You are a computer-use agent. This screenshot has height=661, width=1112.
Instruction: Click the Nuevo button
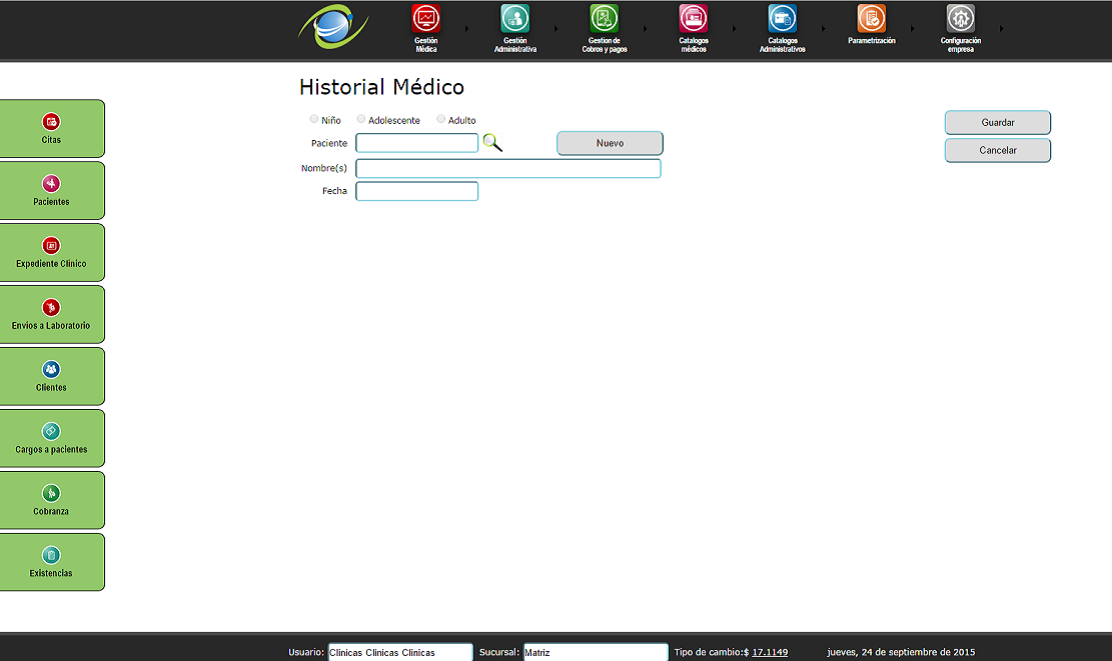[609, 143]
